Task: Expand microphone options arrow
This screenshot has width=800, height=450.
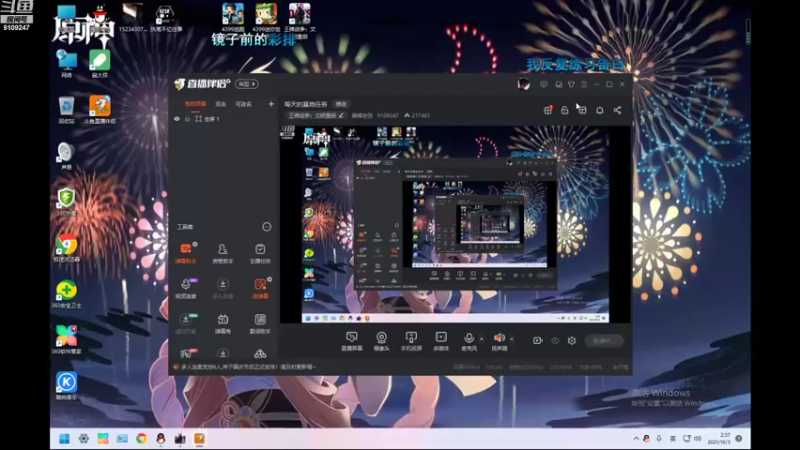Action: tap(481, 338)
